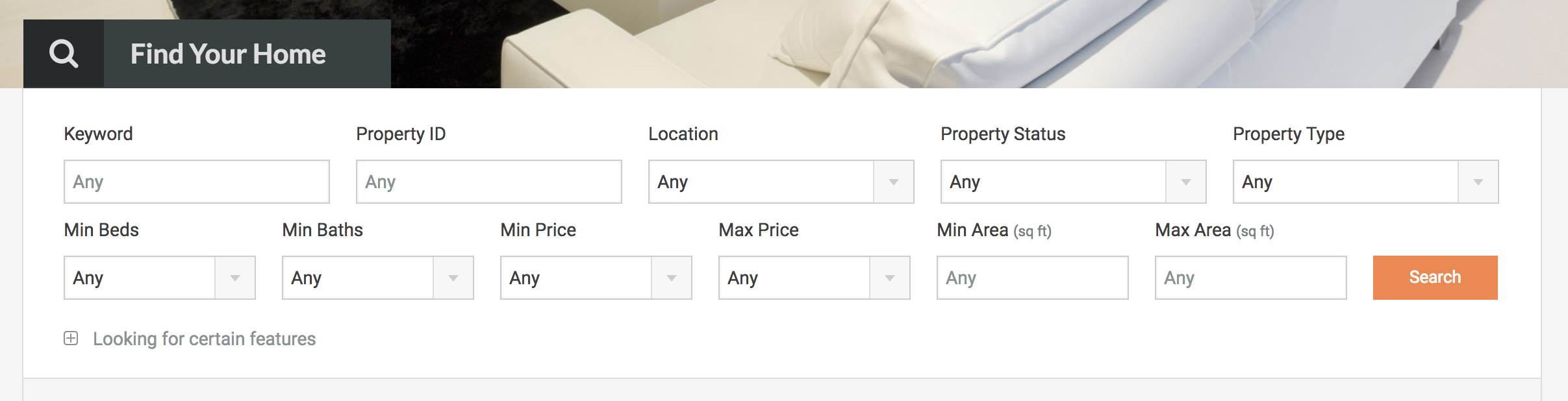
Task: Click inside the Keyword input field
Action: point(195,182)
